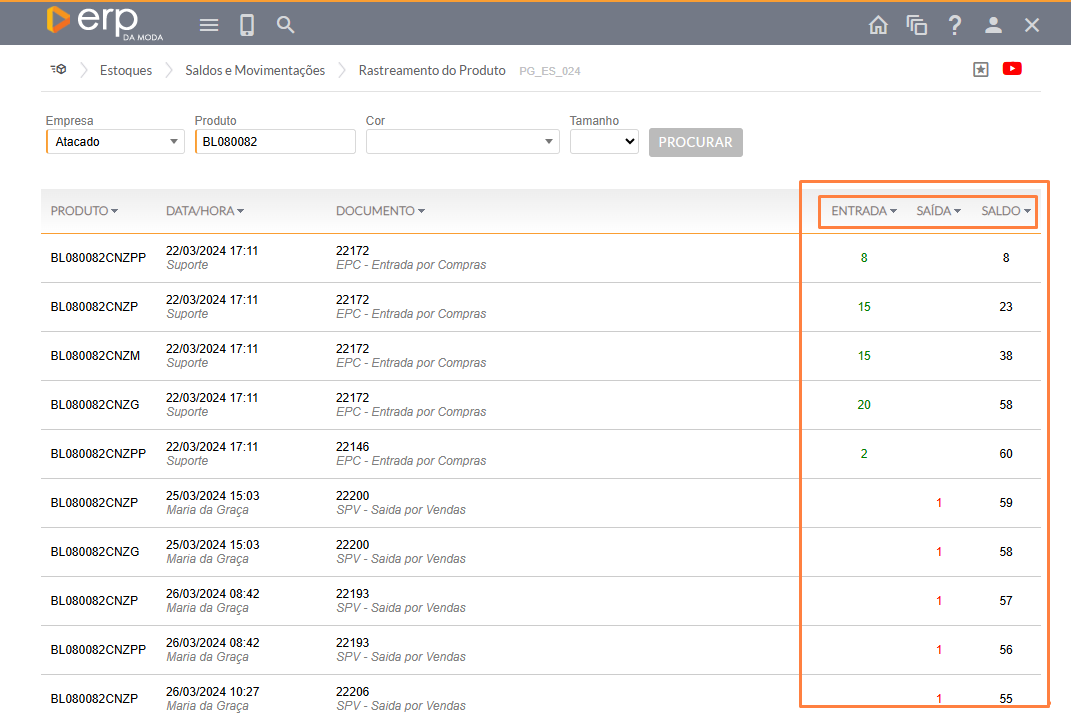Navigate to Estoques breadcrumb
Viewport: 1071px width, 714px height.
126,70
